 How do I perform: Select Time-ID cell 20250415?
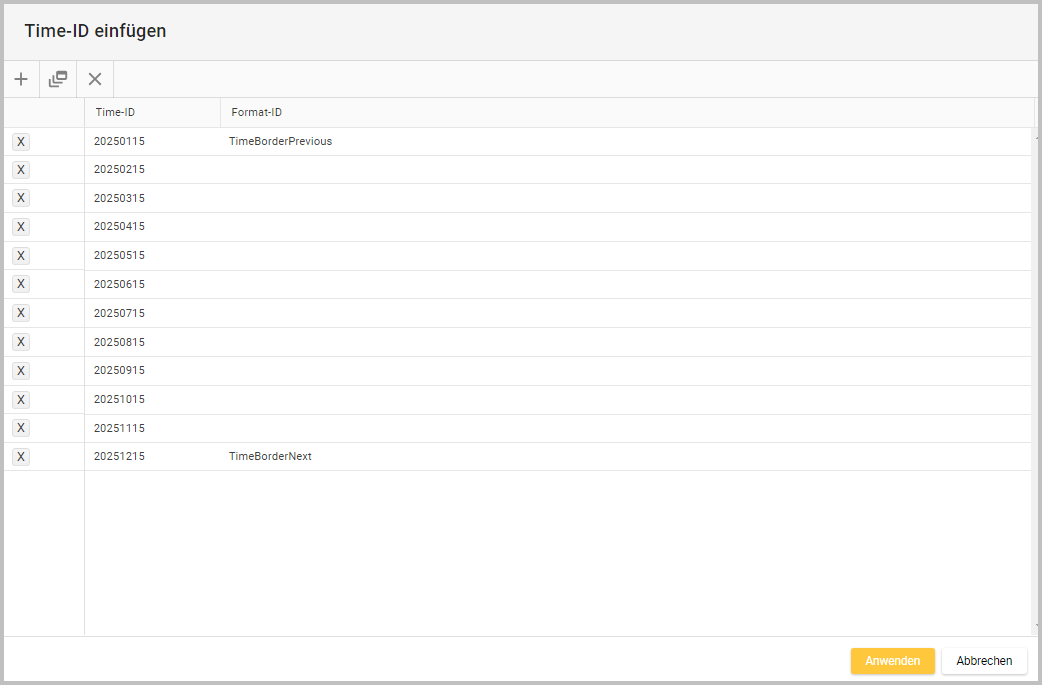(x=119, y=227)
